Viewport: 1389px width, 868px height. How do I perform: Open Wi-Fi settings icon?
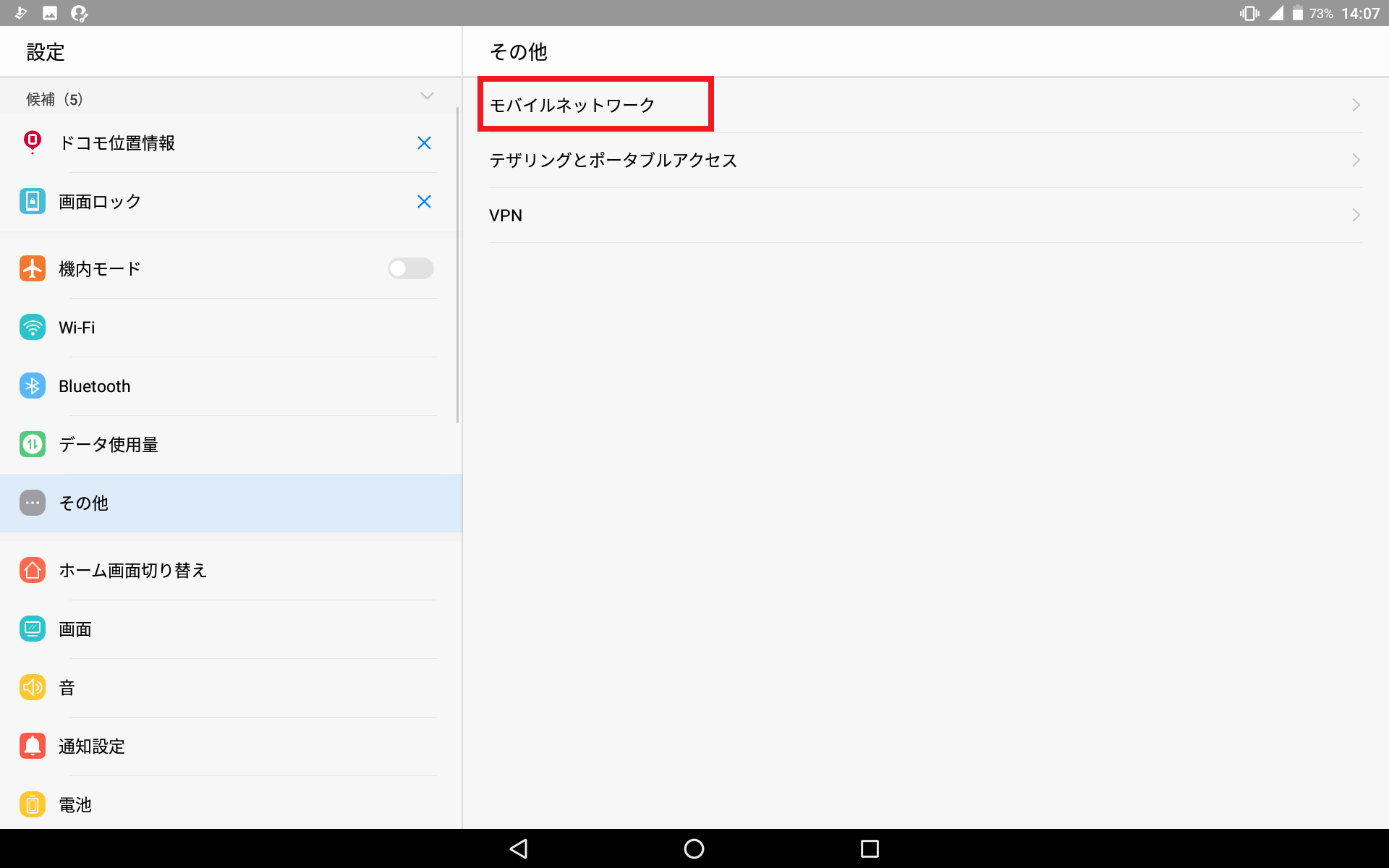33,327
